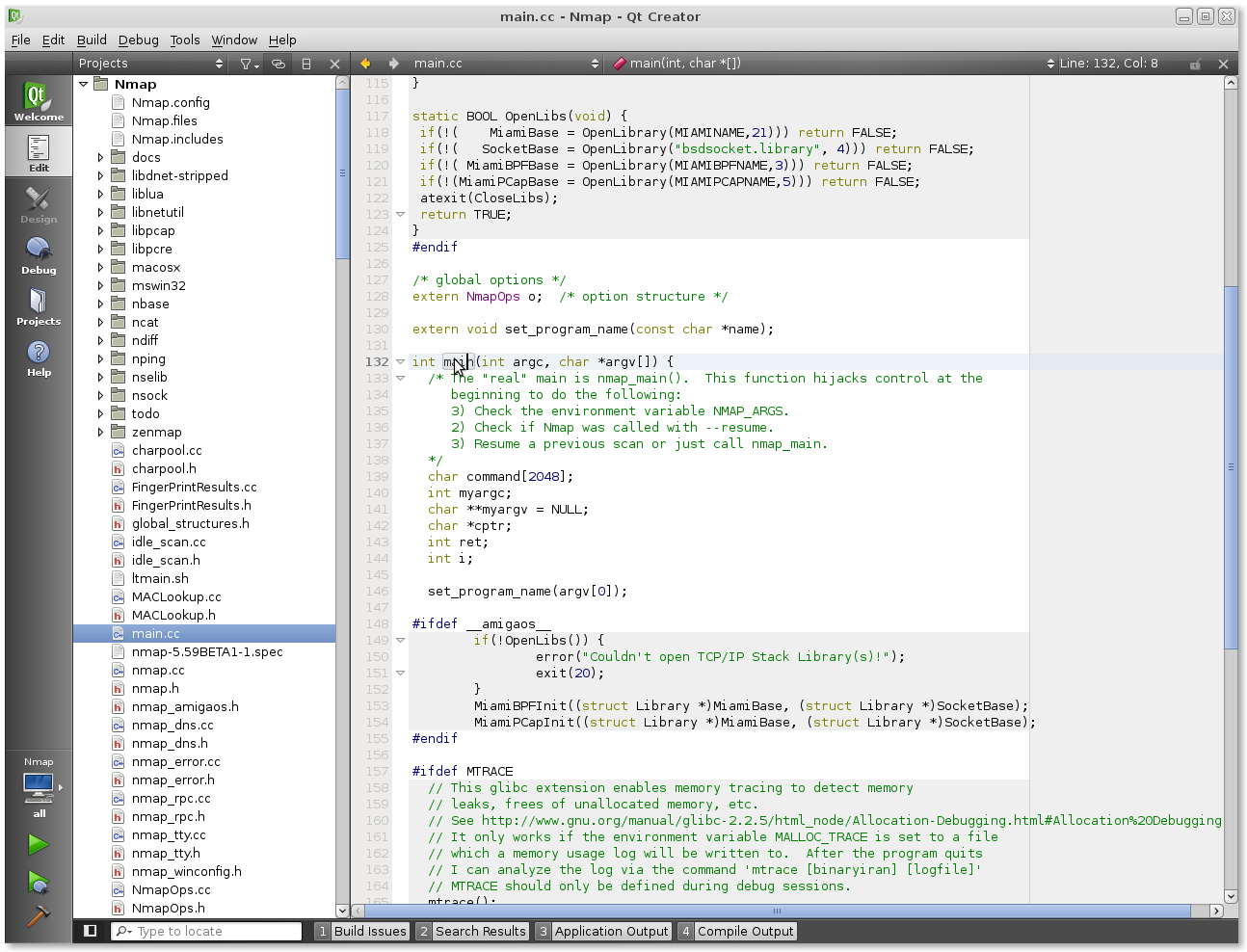Open the Build Issues pane
The width and height of the screenshot is (1247, 952).
[361, 931]
